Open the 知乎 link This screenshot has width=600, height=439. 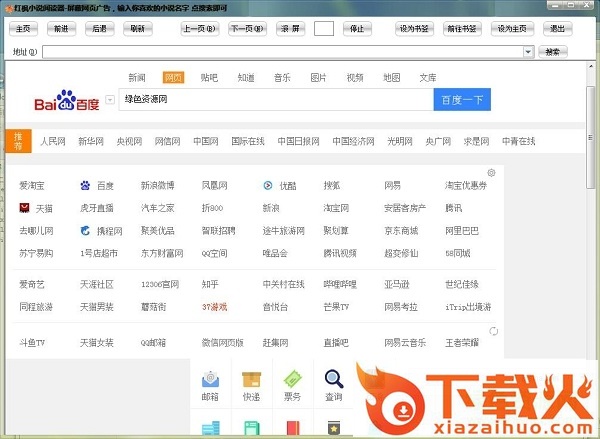[210, 284]
